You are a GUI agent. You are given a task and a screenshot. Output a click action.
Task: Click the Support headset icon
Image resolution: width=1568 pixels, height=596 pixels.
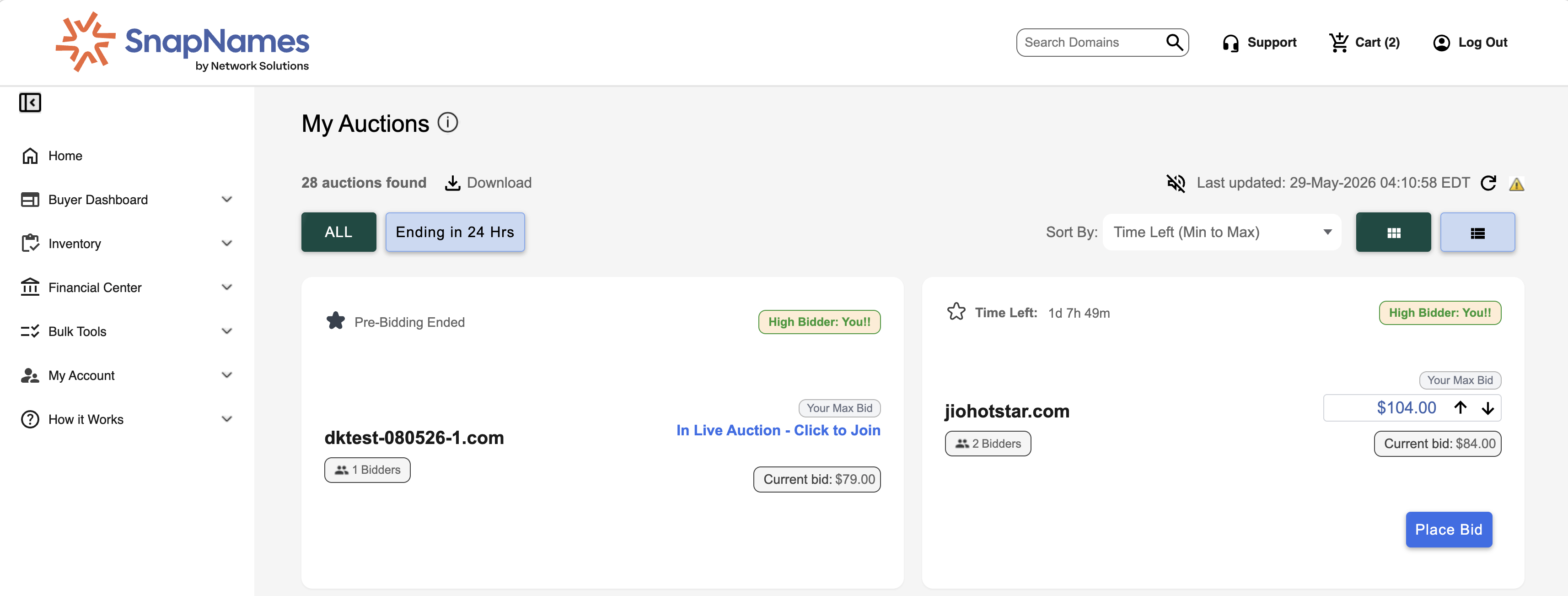(x=1230, y=43)
